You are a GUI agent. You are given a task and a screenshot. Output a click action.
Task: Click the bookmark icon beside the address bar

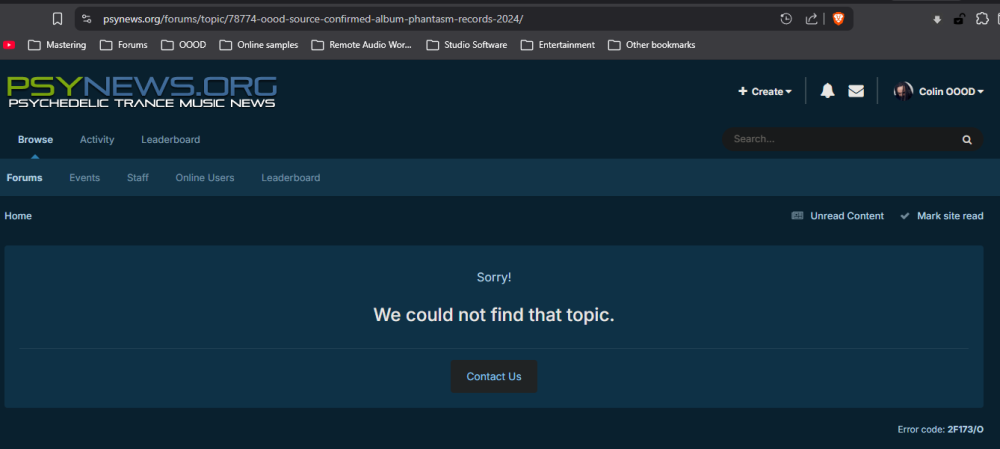[x=57, y=19]
